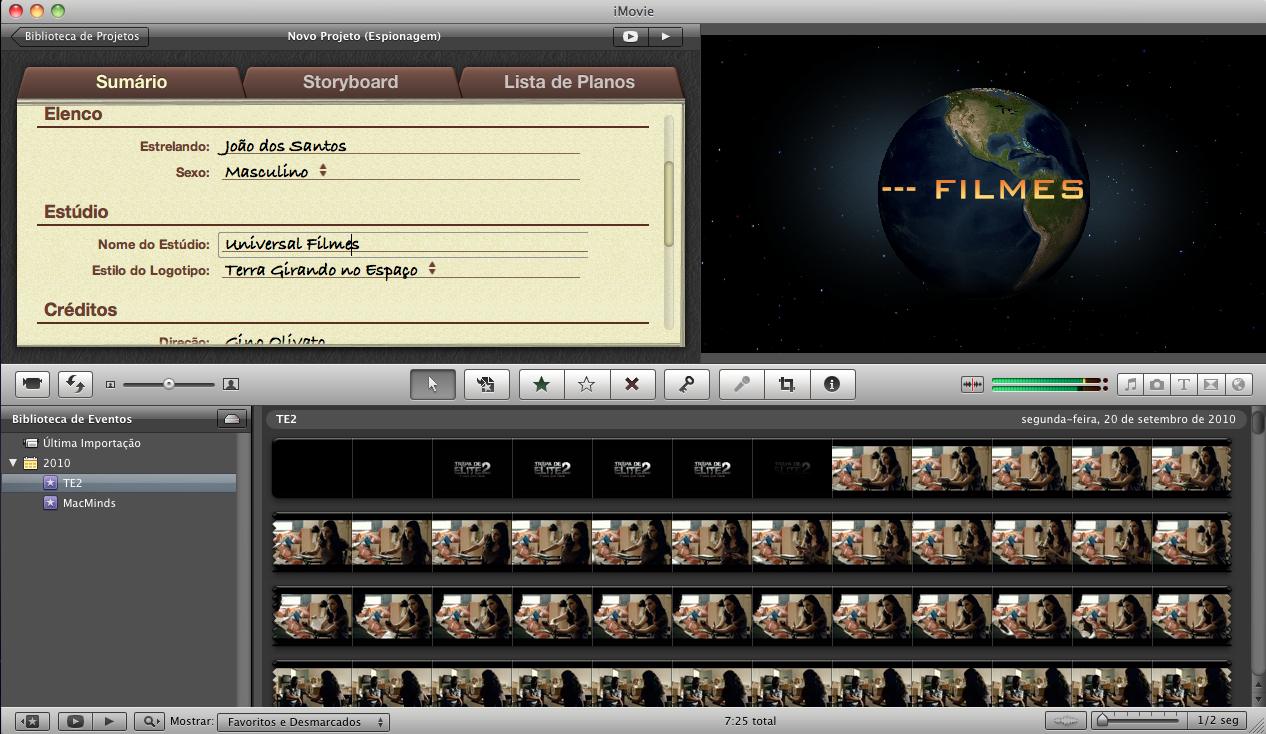The image size is (1266, 734).
Task: Select the MacMinds event
Action: pyautogui.click(x=89, y=503)
